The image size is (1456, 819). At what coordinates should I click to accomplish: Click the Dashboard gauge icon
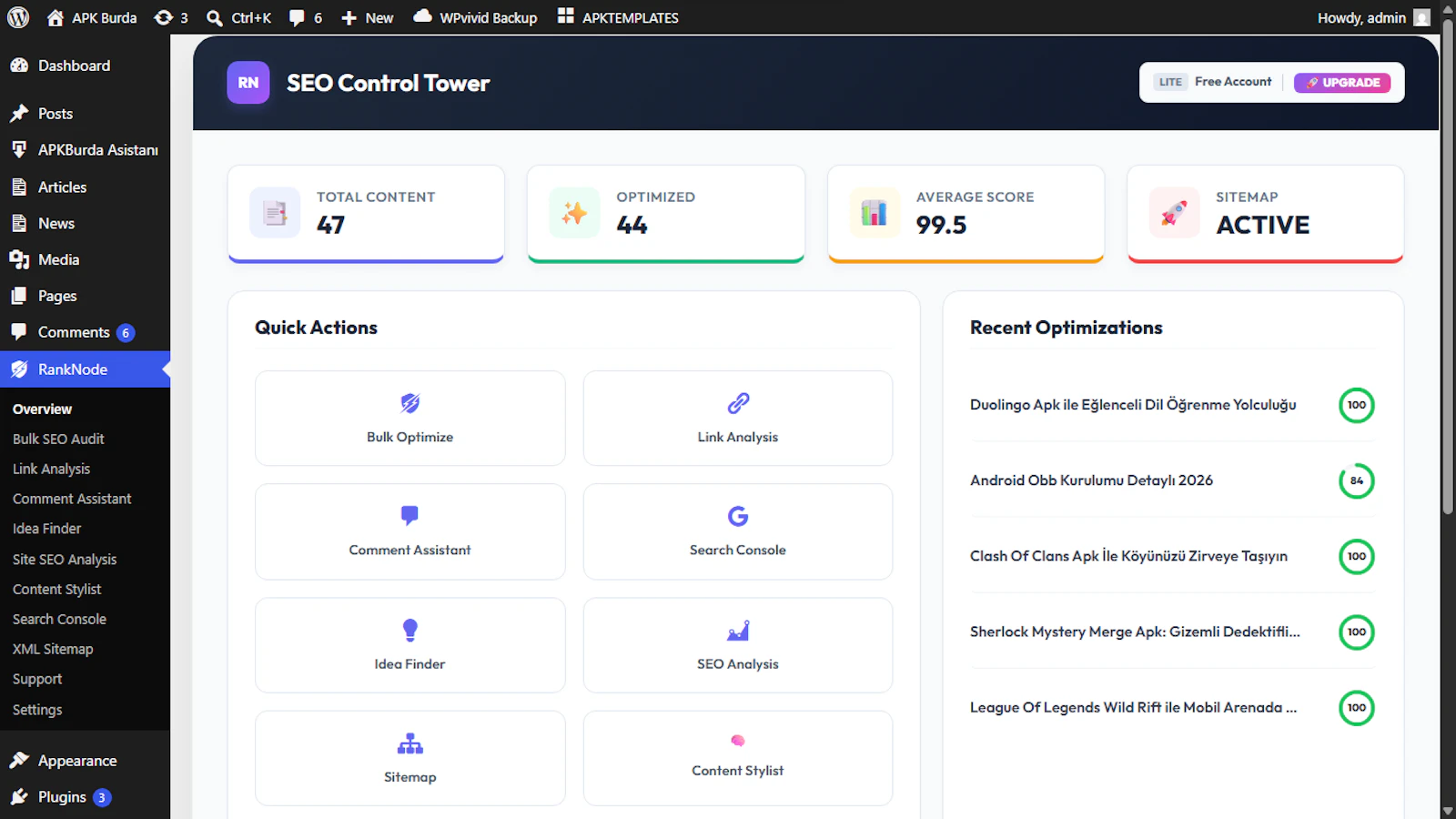19,66
